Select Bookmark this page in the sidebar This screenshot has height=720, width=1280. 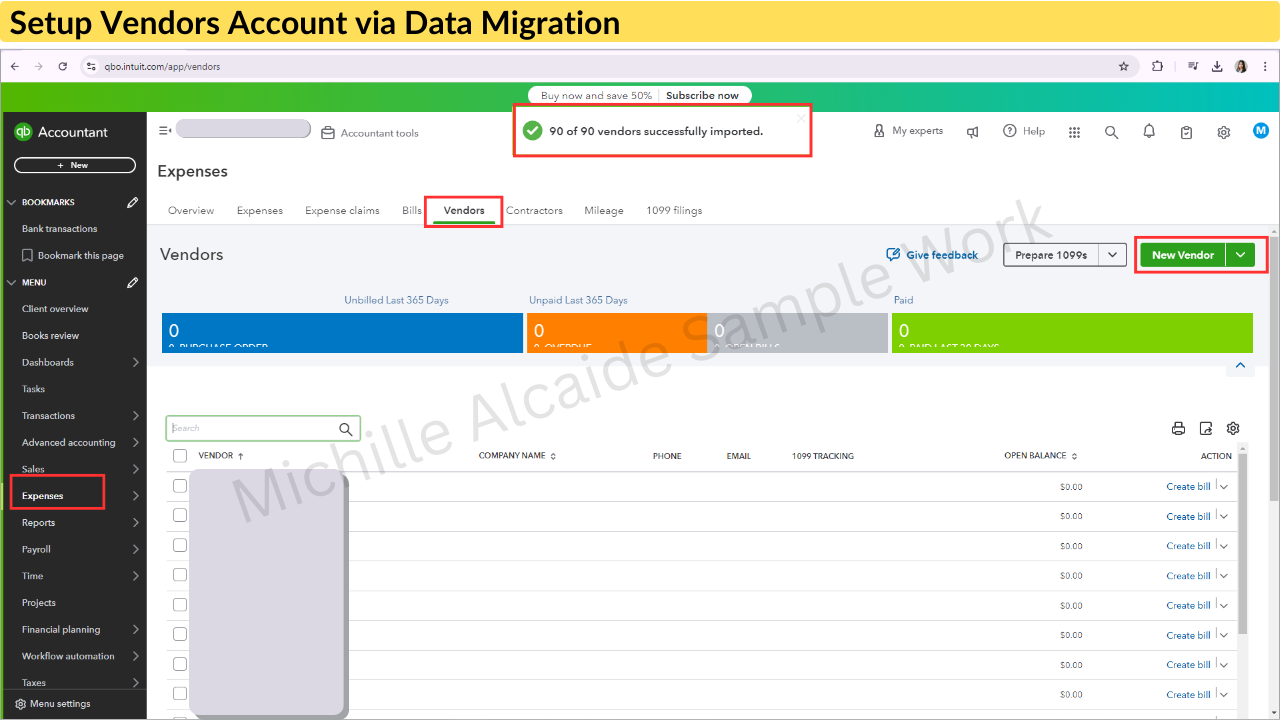(73, 255)
